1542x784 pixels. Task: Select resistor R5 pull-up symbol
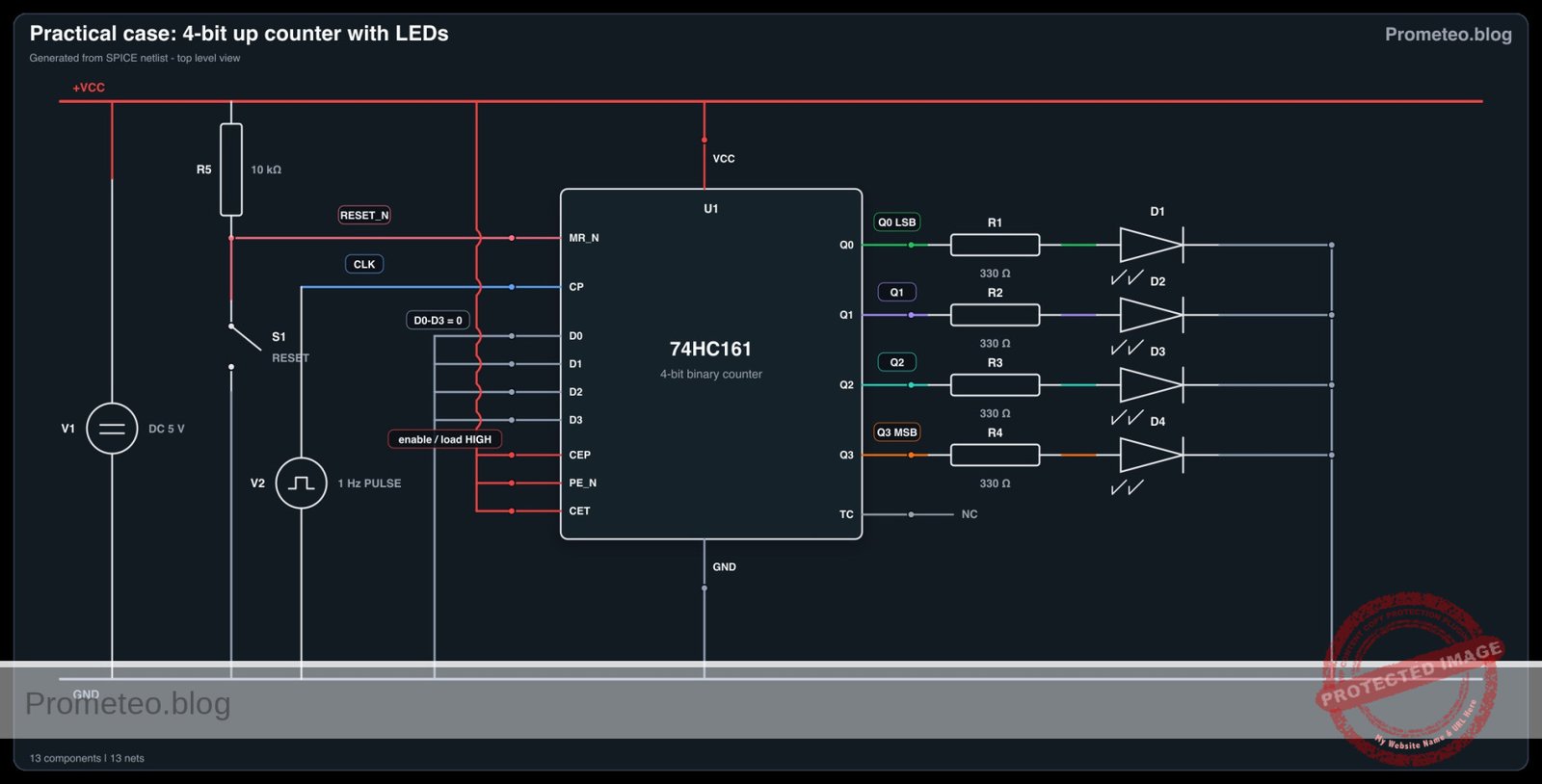pyautogui.click(x=231, y=170)
